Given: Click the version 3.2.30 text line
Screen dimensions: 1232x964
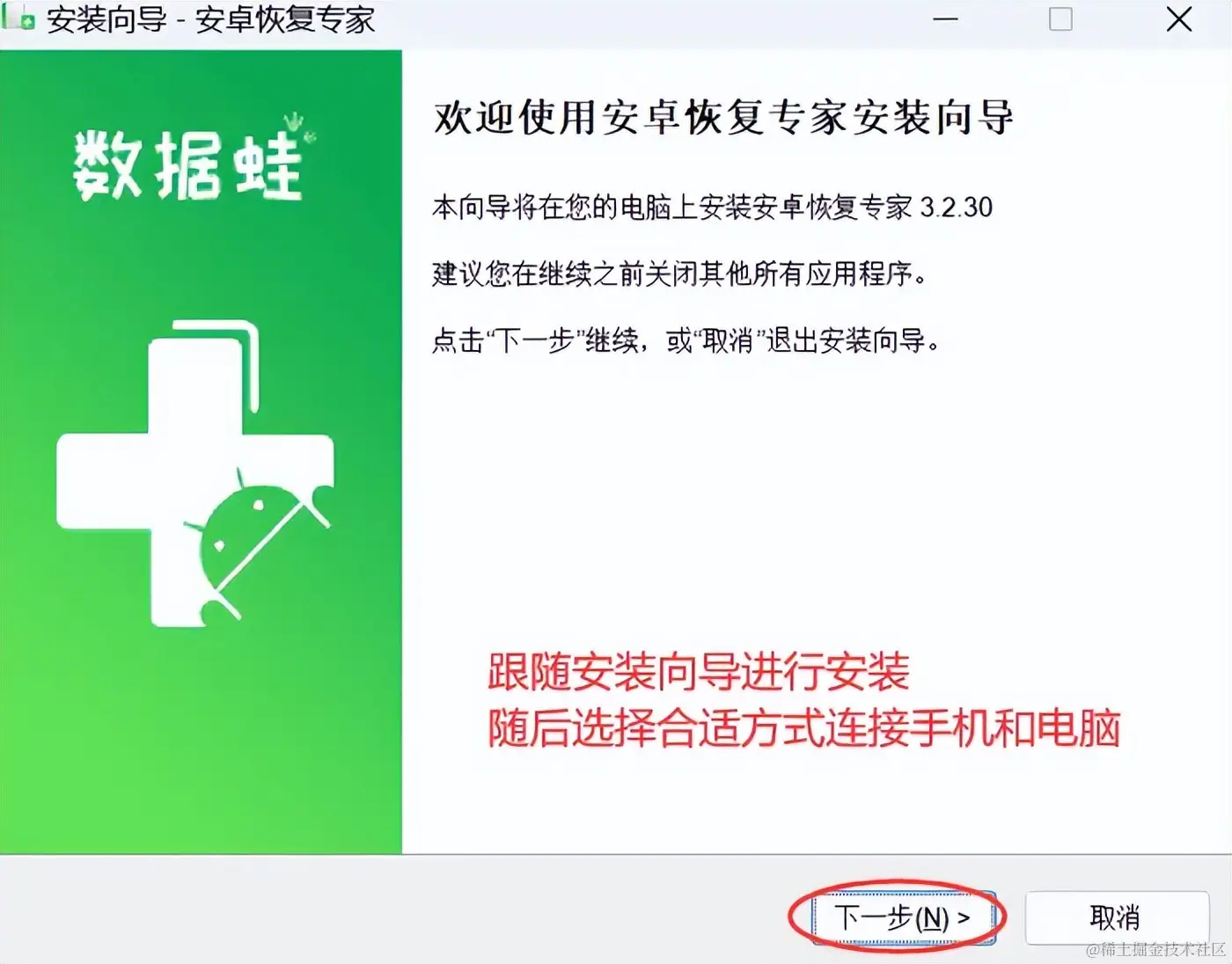Looking at the screenshot, I should tap(712, 207).
